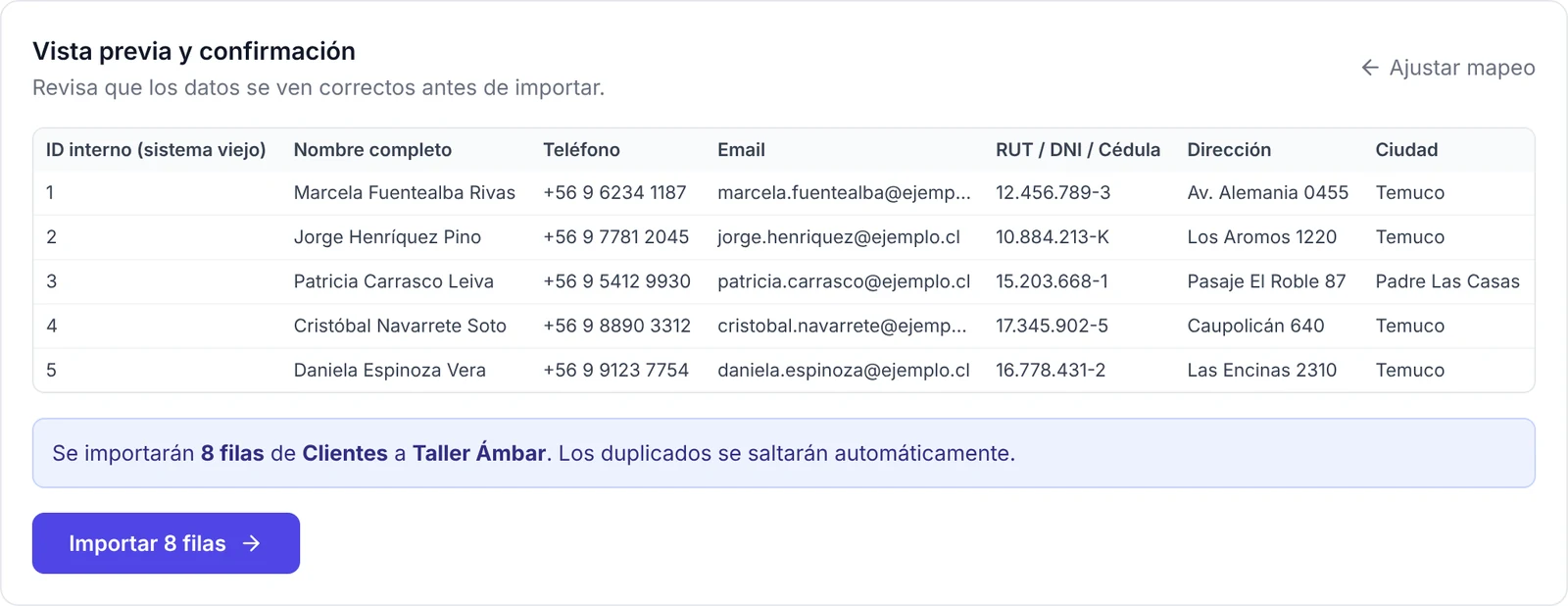Click phone +56 9 5412 9930
Screen dimensions: 1568x606
(617, 281)
